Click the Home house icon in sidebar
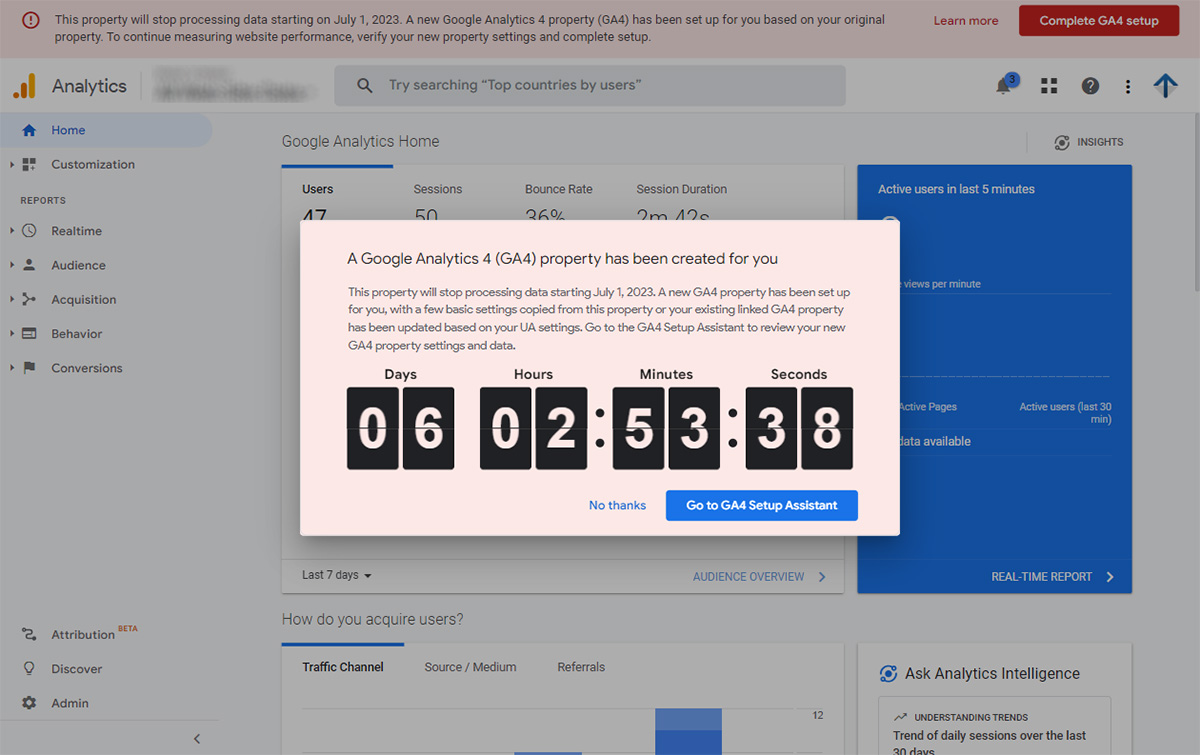The image size is (1200, 755). pyautogui.click(x=29, y=130)
